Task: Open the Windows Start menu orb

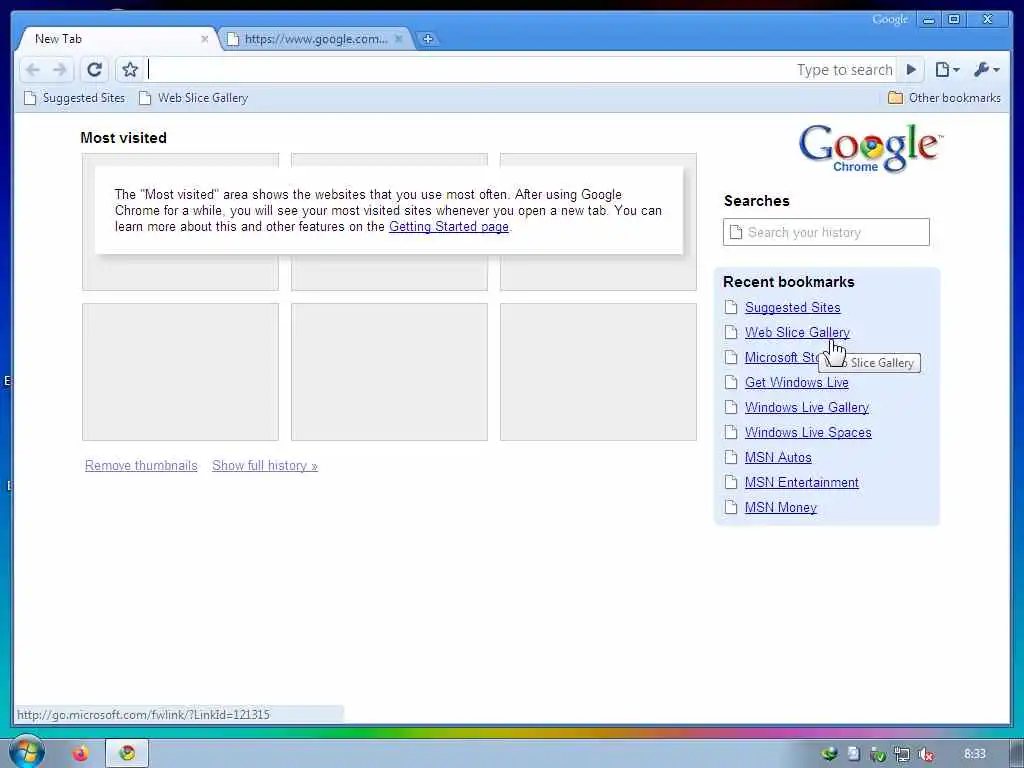Action: (x=26, y=752)
